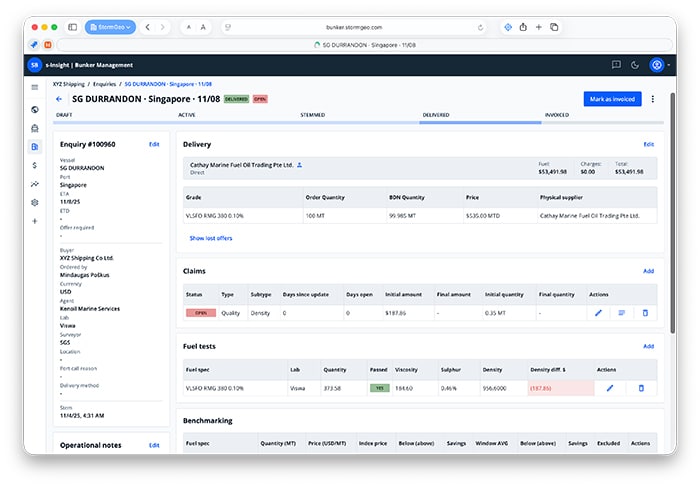The width and height of the screenshot is (700, 486).
Task: Select the INVOICED stage tab
Action: click(556, 115)
